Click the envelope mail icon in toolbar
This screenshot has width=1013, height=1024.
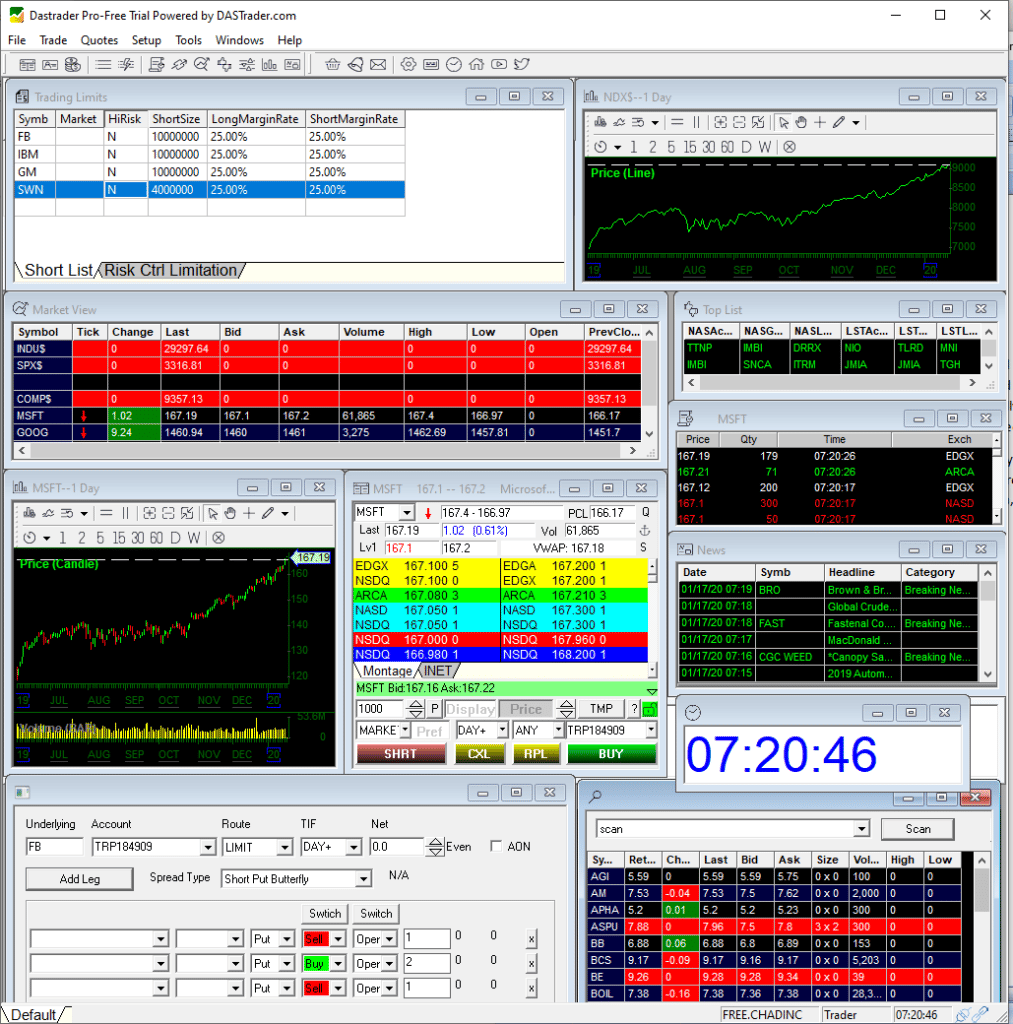coord(378,65)
